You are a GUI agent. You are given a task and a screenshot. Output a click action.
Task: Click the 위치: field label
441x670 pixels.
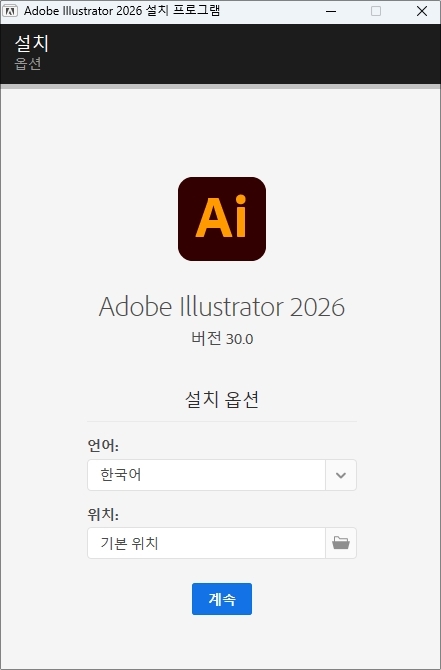(x=103, y=514)
